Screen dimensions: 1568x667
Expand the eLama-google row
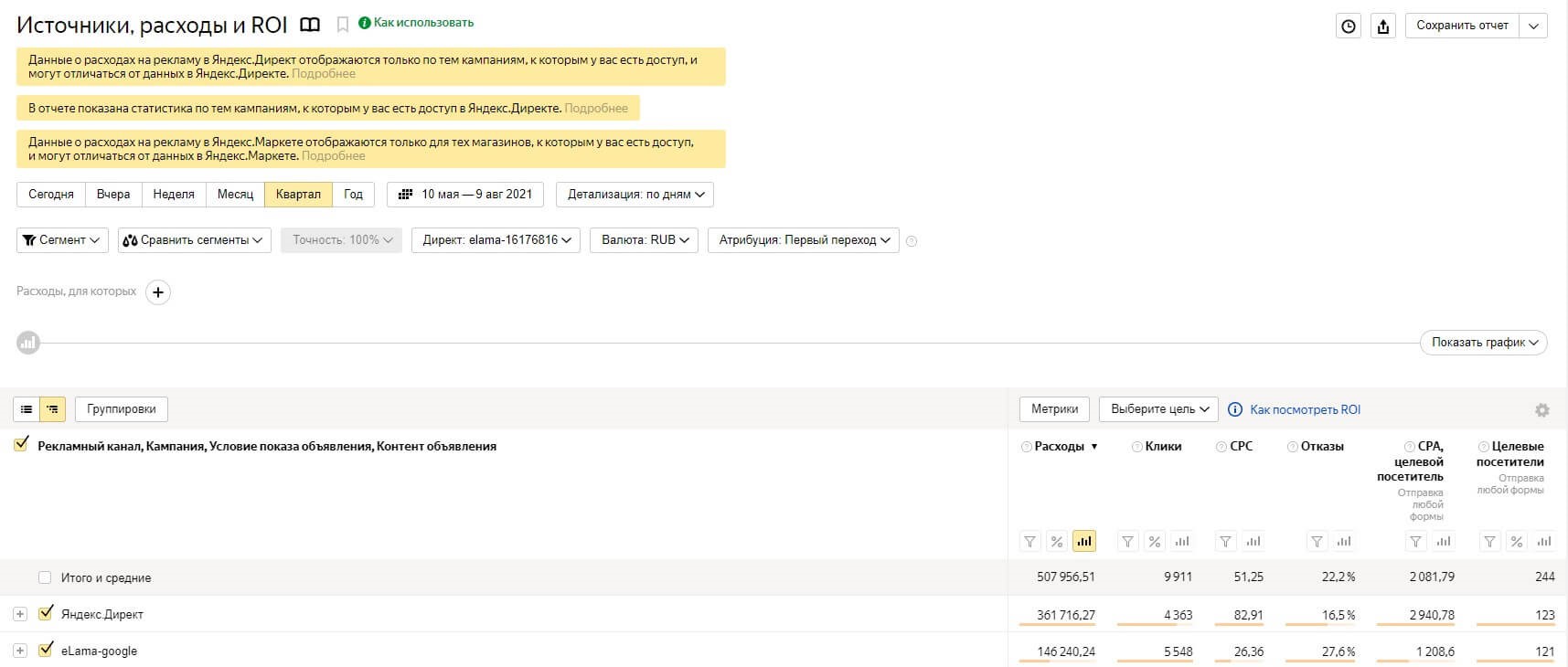coord(20,651)
